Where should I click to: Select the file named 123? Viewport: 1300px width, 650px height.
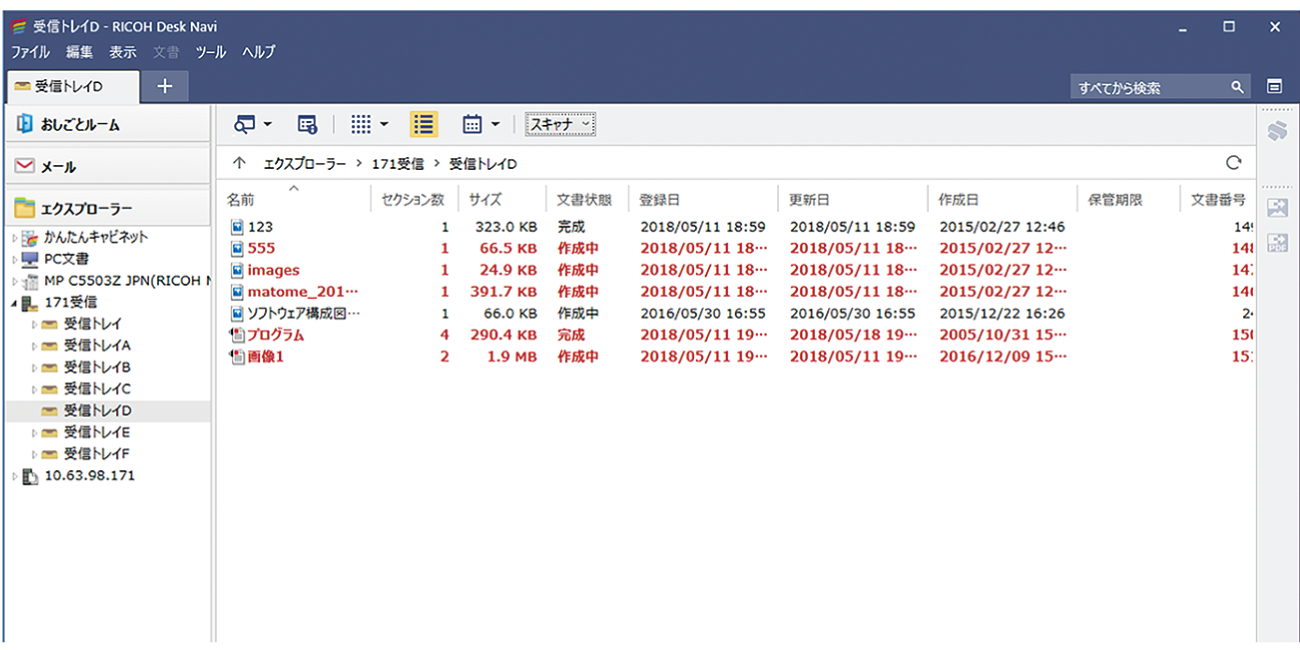(x=260, y=227)
